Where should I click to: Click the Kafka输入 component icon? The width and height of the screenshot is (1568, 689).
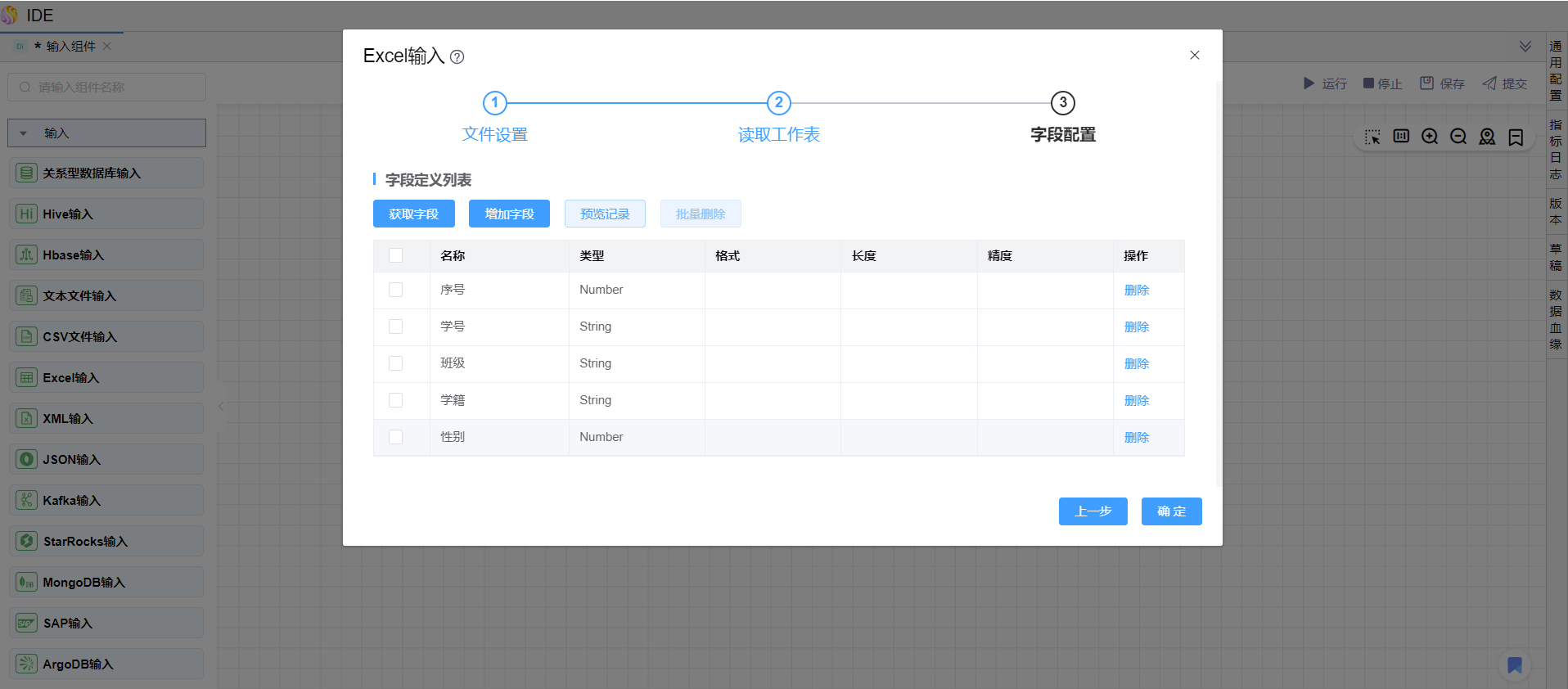[27, 500]
